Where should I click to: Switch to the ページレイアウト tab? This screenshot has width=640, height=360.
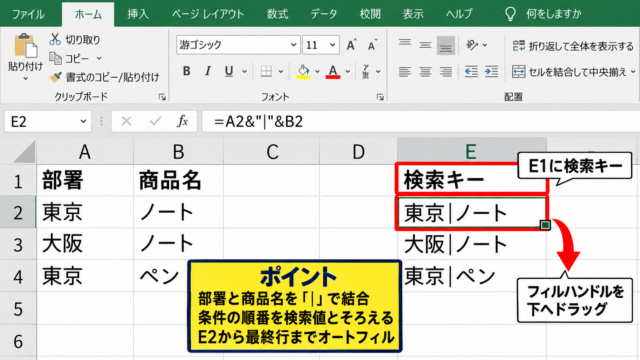(208, 14)
